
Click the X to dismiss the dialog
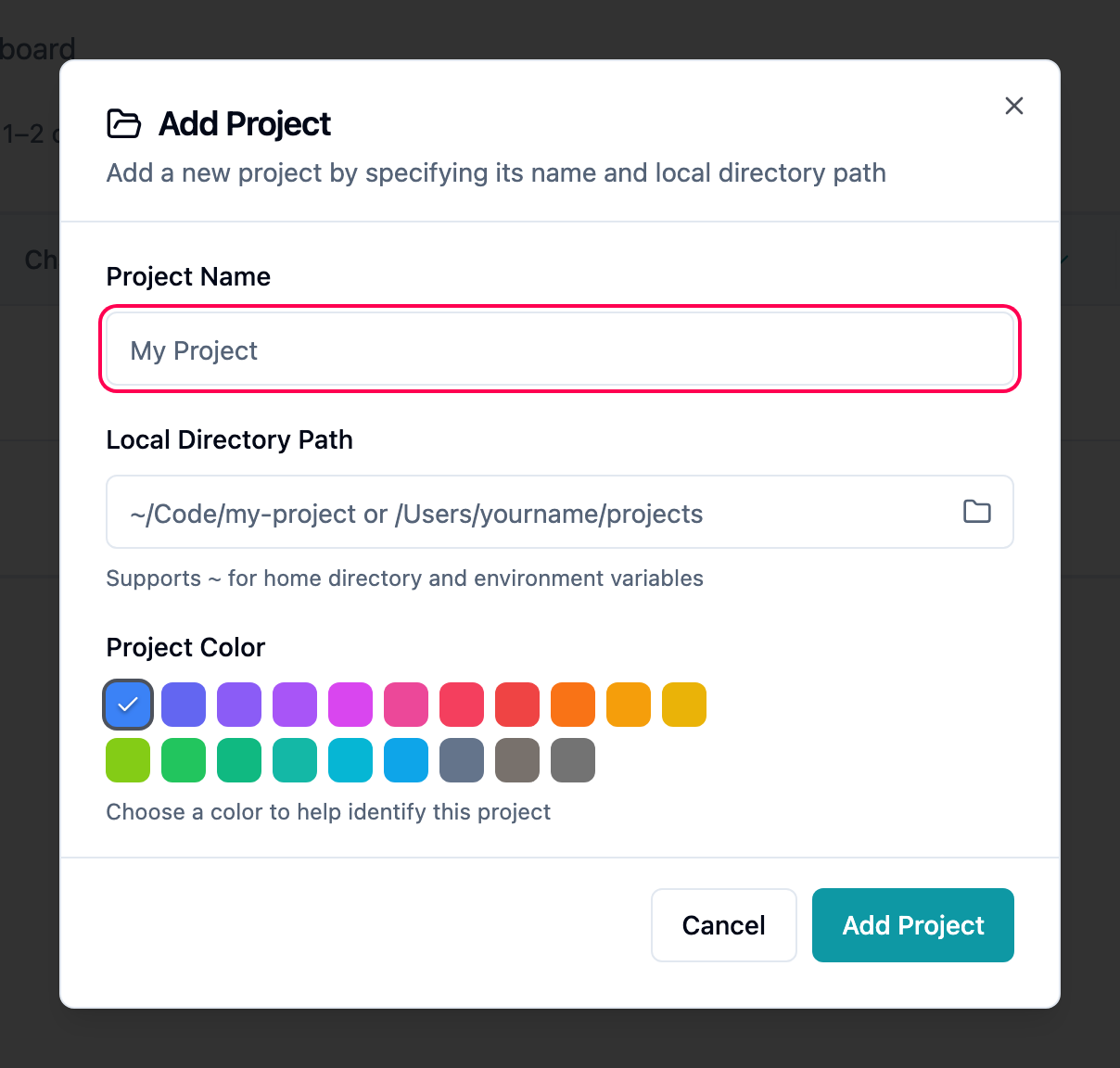point(1013,106)
